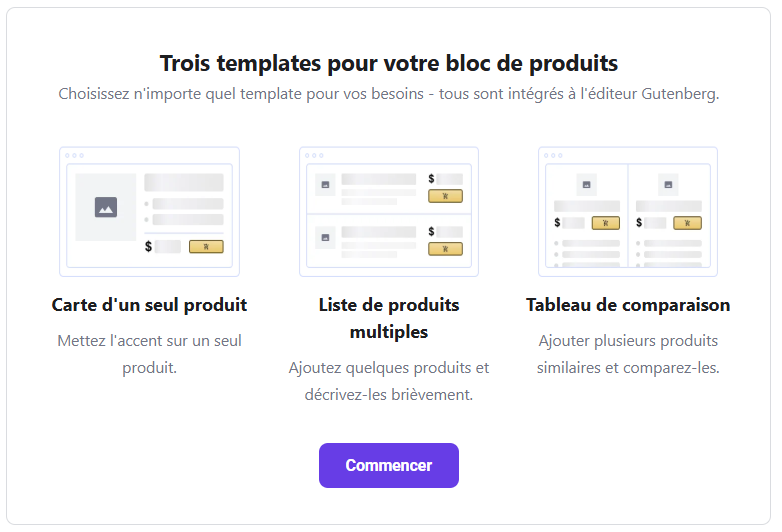Select the "Carte d'un seul produit" heading
This screenshot has height=532, width=782.
(x=149, y=305)
